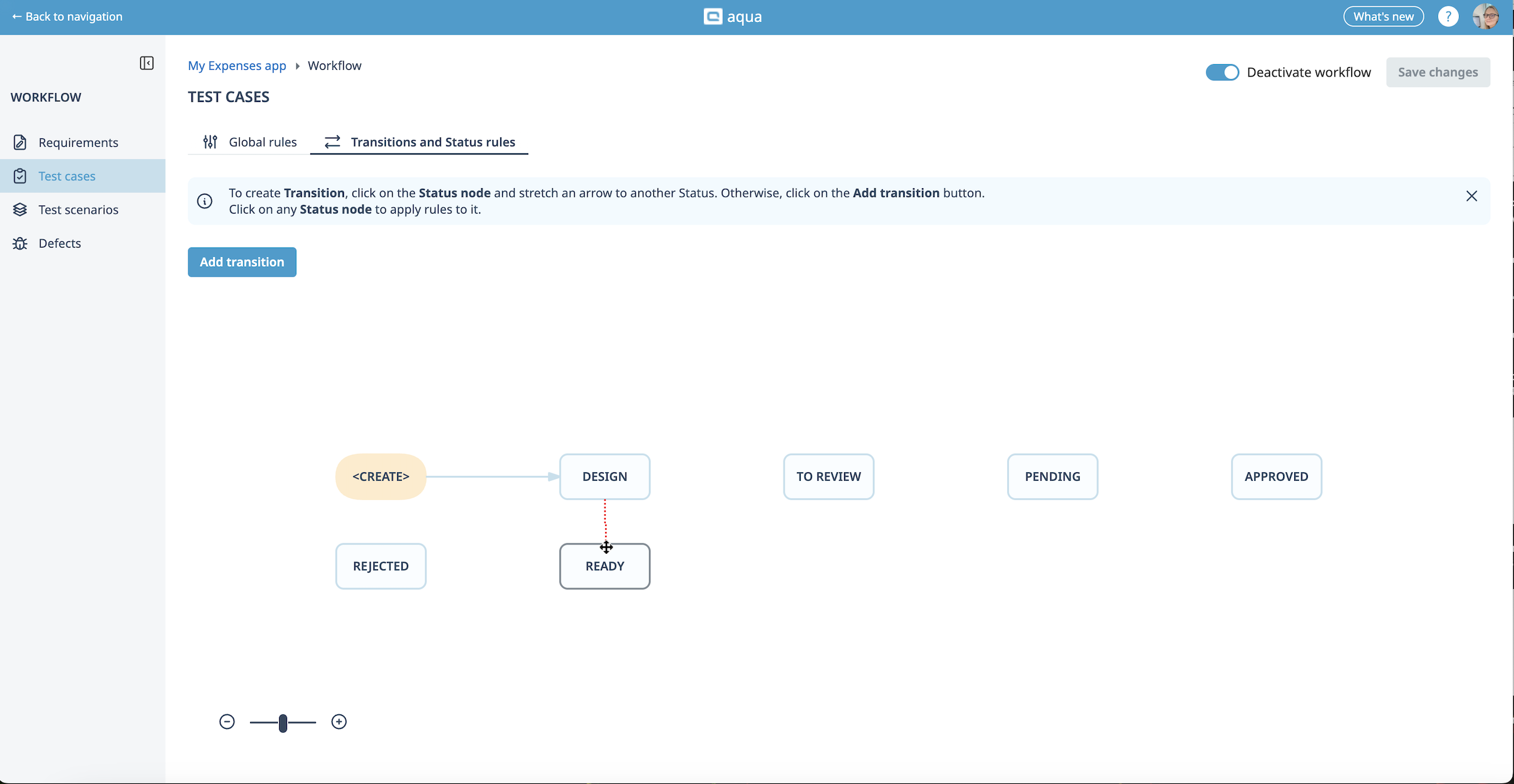1514x784 pixels.
Task: Dismiss the info banner with X
Action: click(1471, 196)
